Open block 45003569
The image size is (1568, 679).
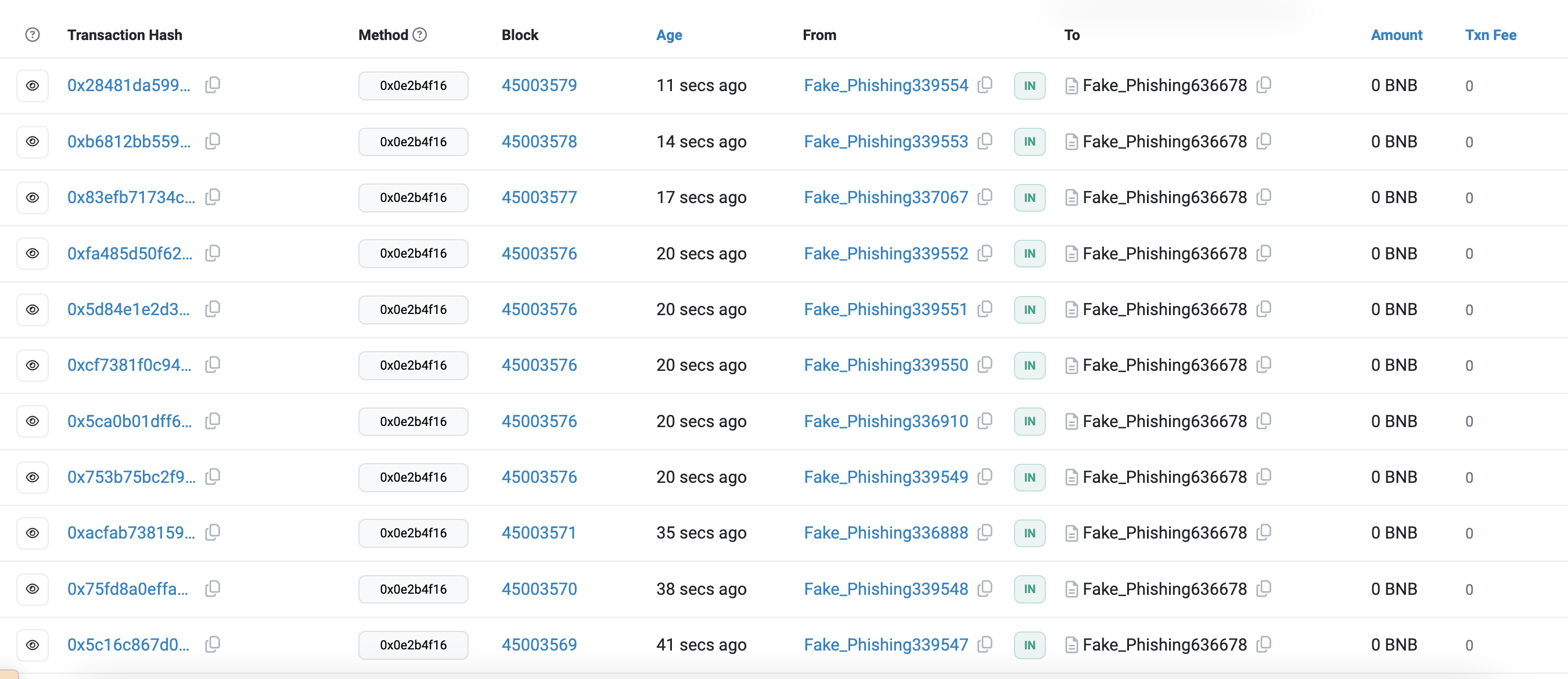click(540, 645)
